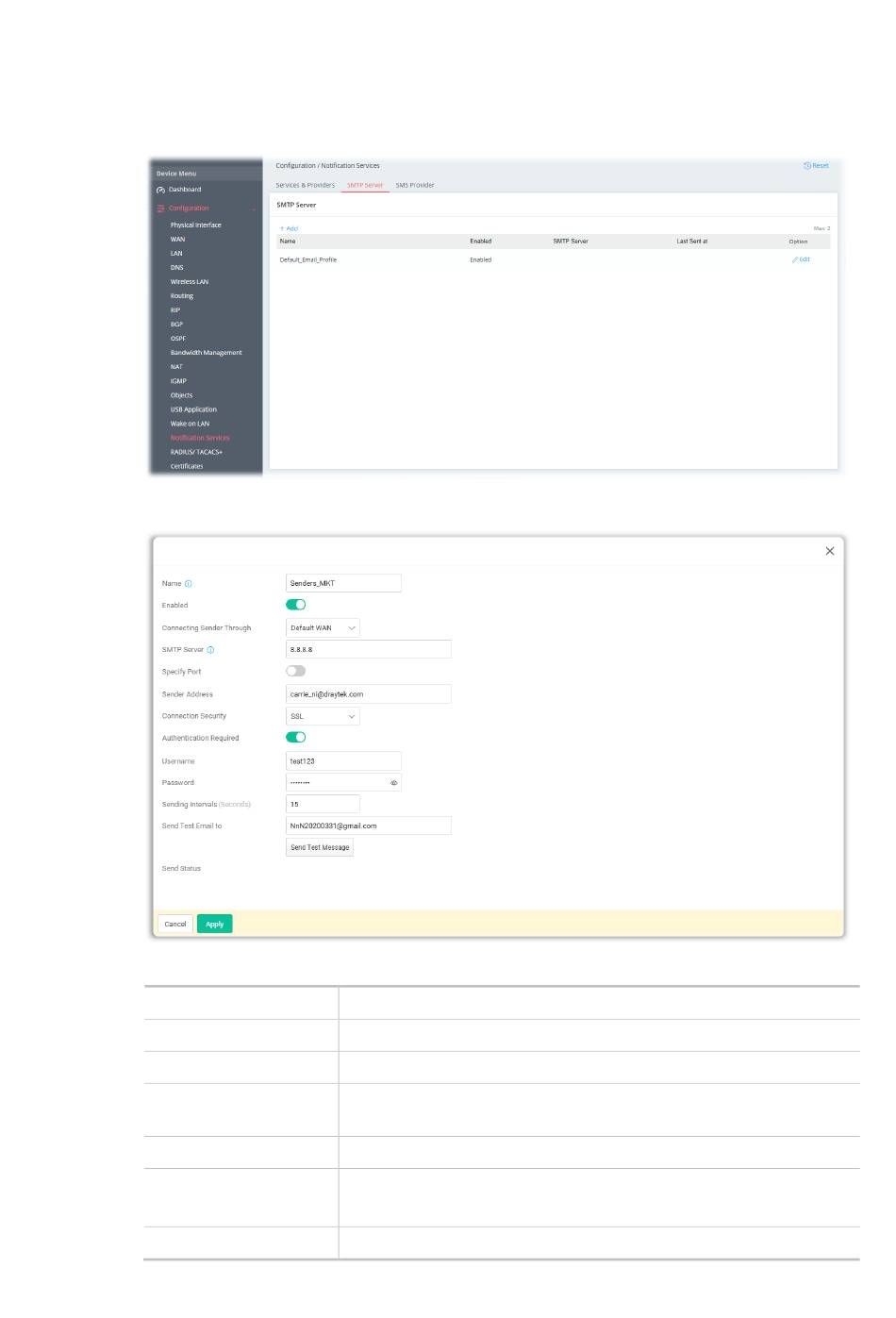
Task: Open the Objects menu item
Action: [x=181, y=395]
